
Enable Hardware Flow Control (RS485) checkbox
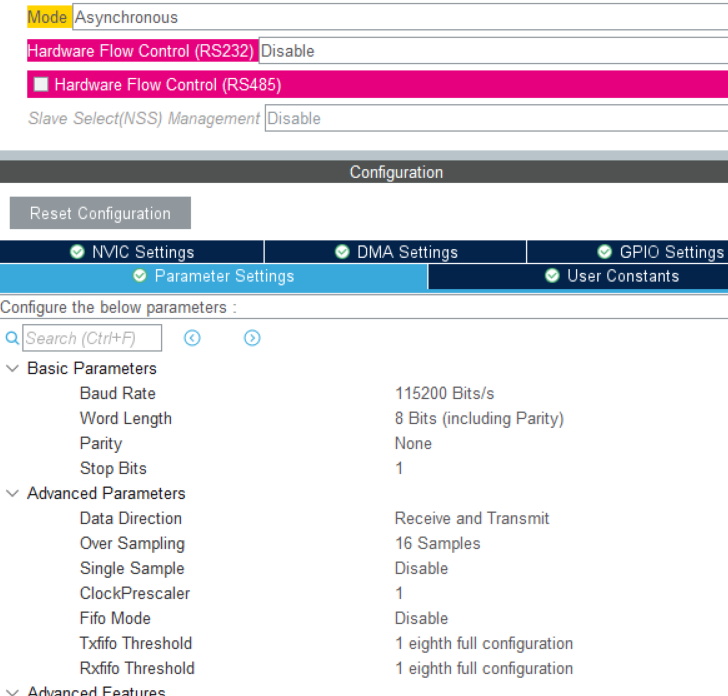[41, 85]
